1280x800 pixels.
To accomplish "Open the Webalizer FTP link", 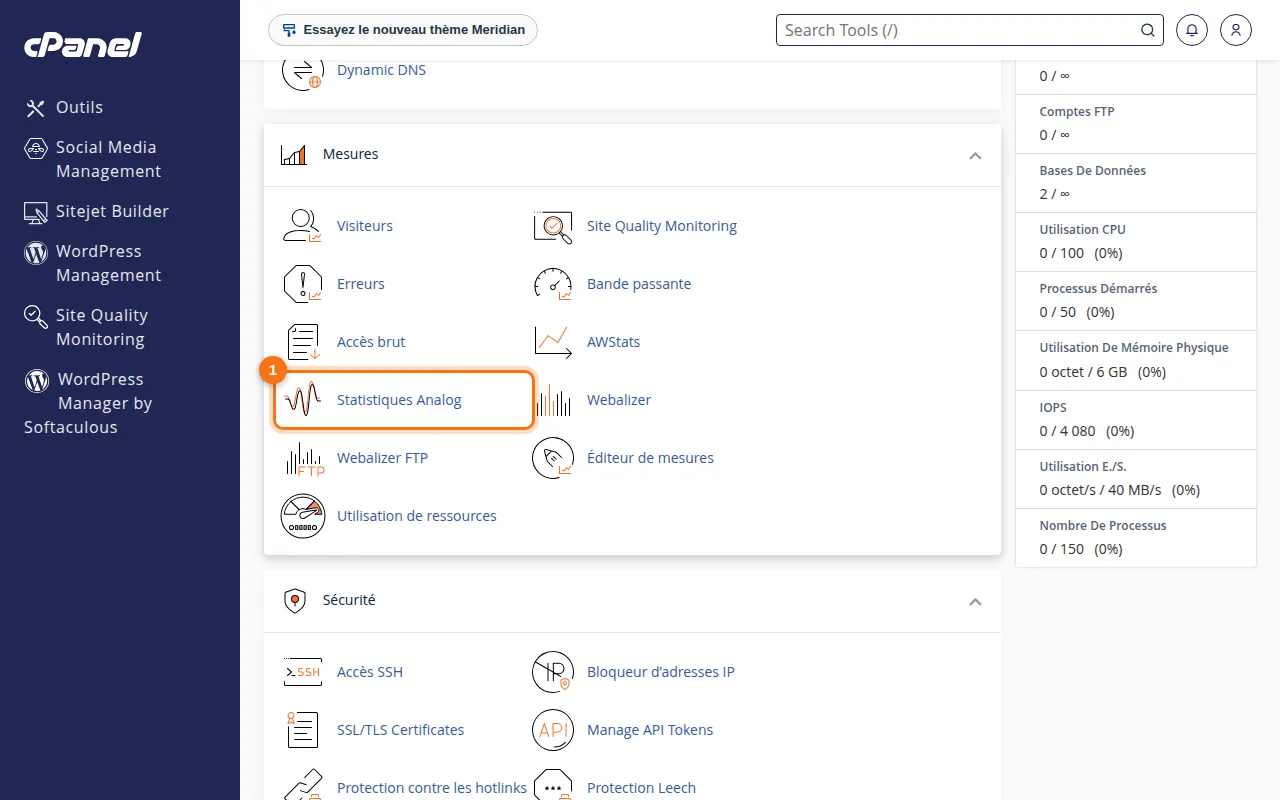I will coord(382,458).
